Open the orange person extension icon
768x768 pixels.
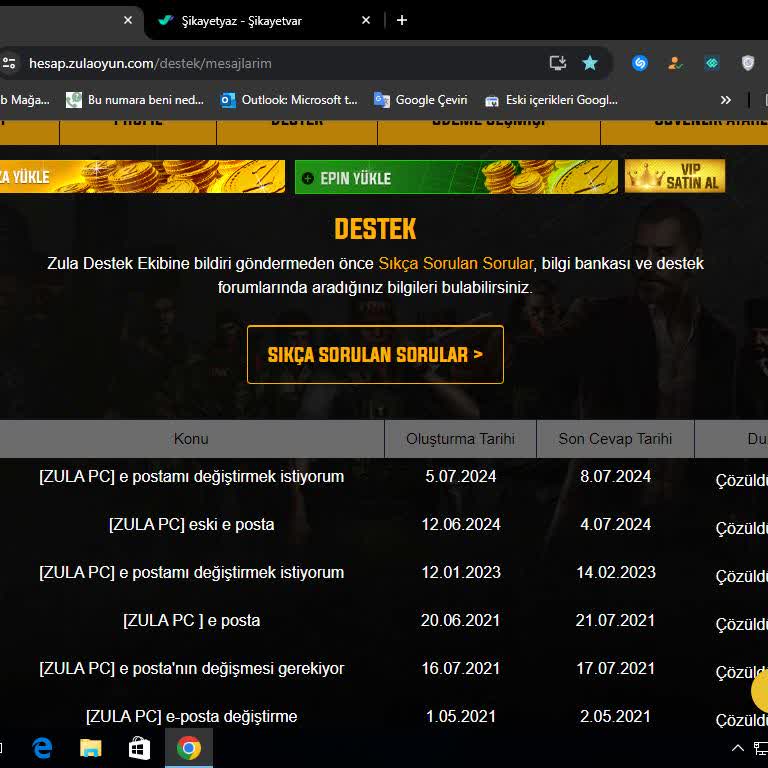(x=675, y=63)
